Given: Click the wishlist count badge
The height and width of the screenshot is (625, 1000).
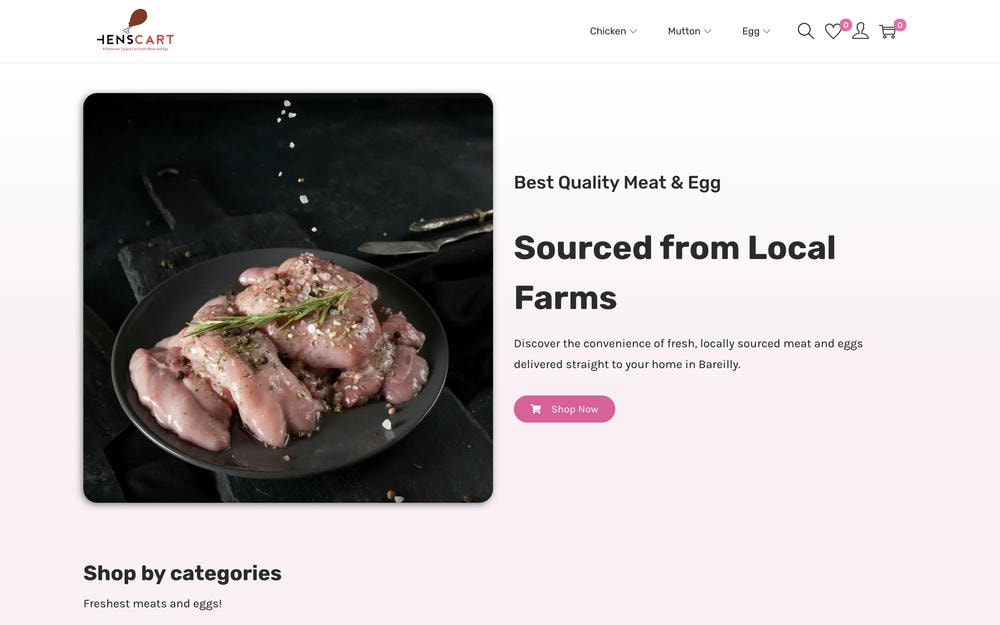Looking at the screenshot, I should (x=846, y=25).
